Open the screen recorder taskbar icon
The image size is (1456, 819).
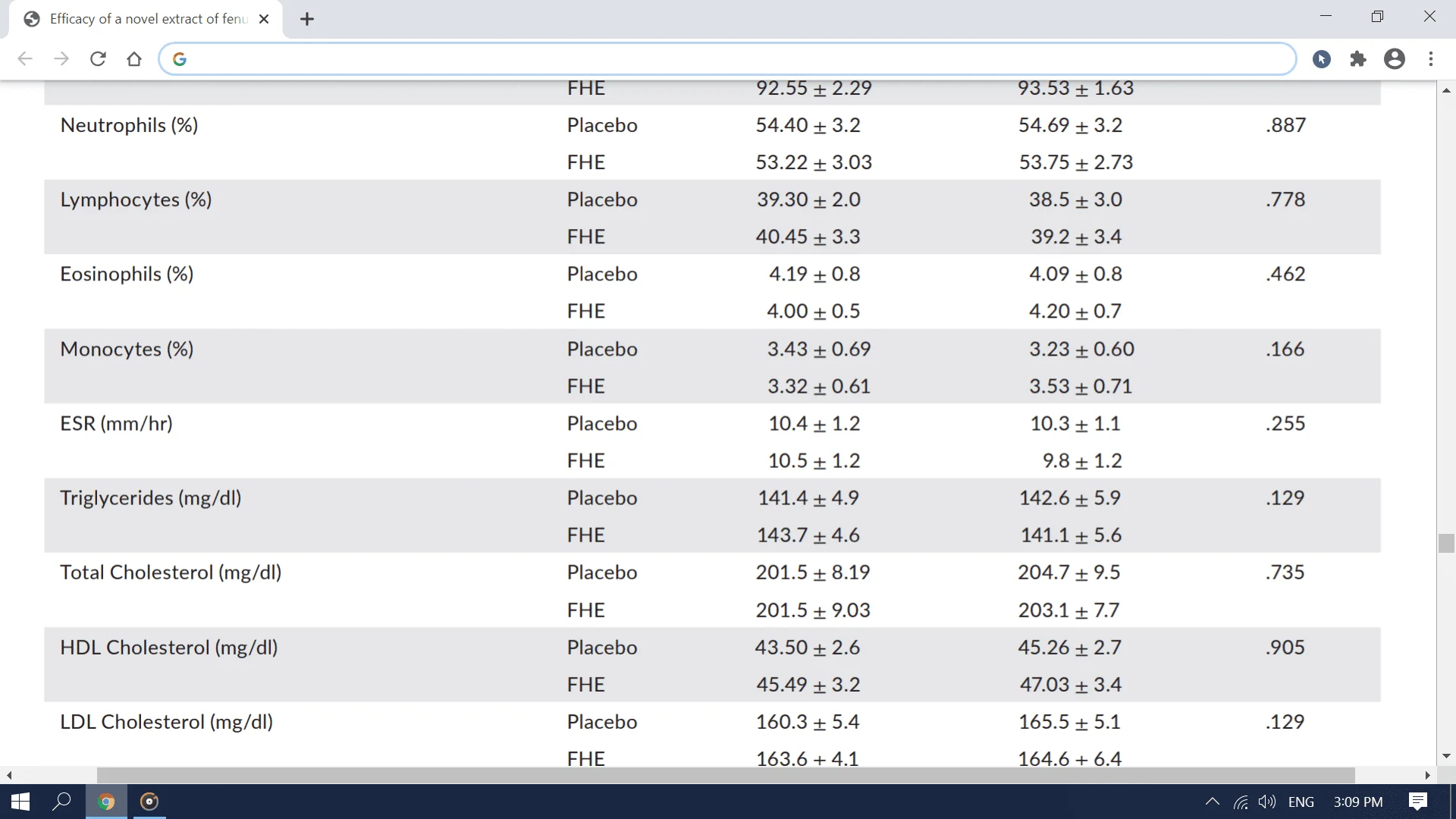click(149, 802)
